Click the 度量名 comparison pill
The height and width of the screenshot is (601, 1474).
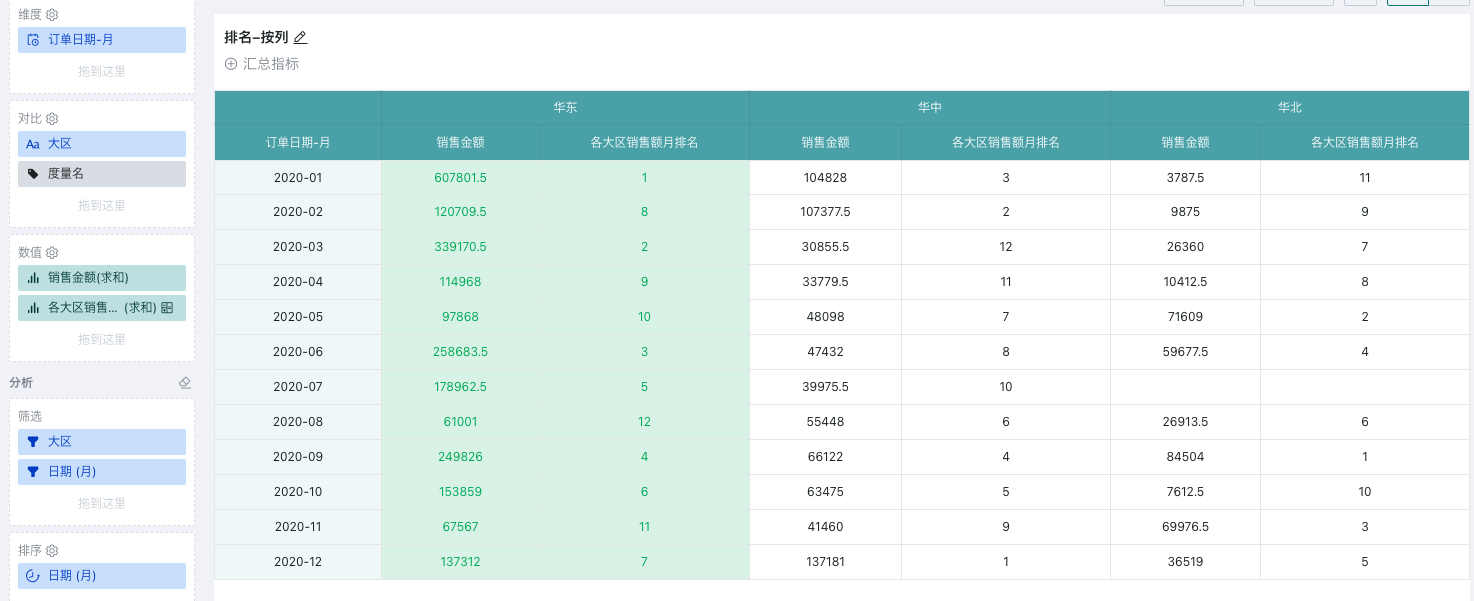tap(102, 174)
